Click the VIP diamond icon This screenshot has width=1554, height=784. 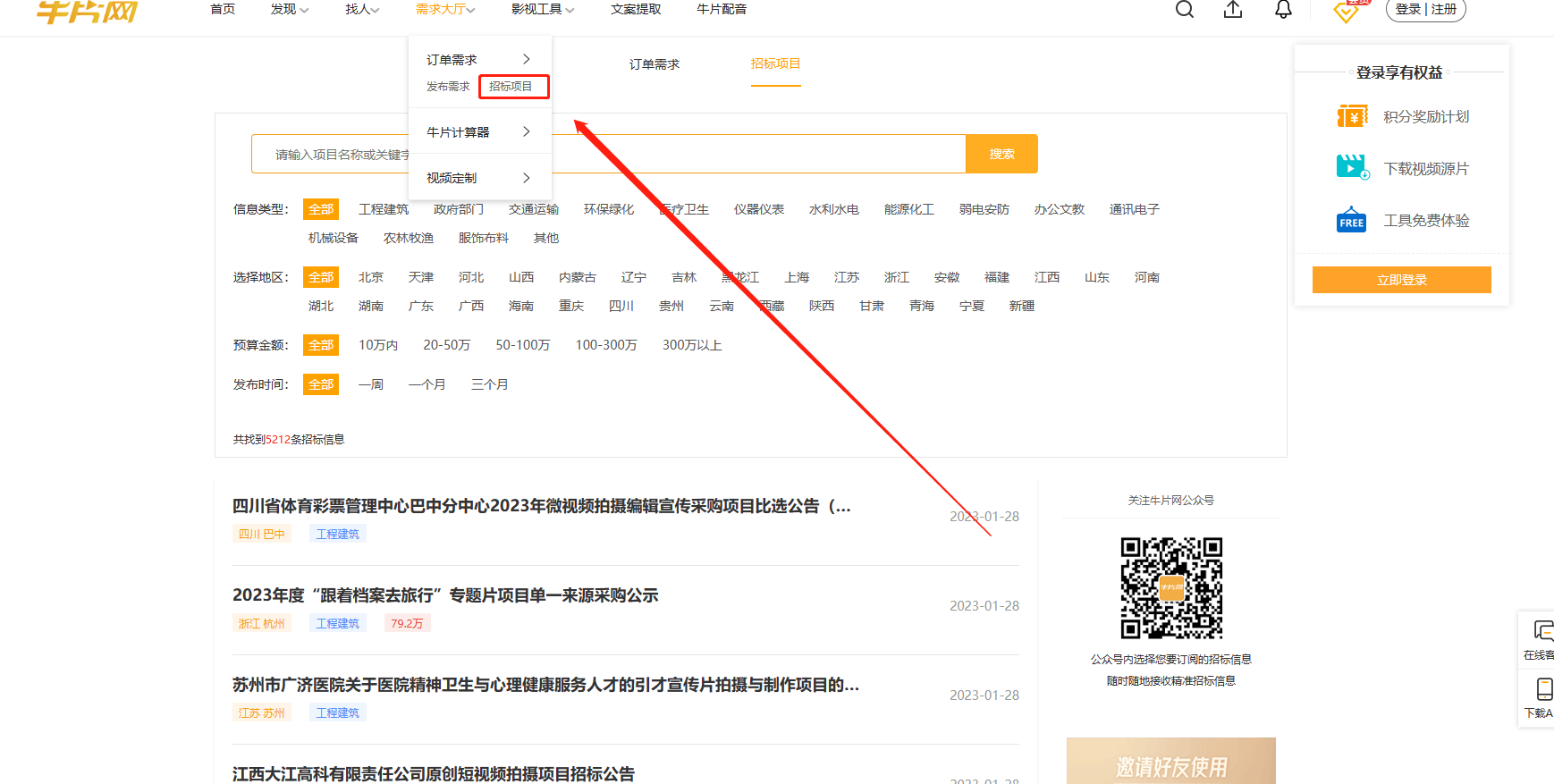coord(1347,11)
